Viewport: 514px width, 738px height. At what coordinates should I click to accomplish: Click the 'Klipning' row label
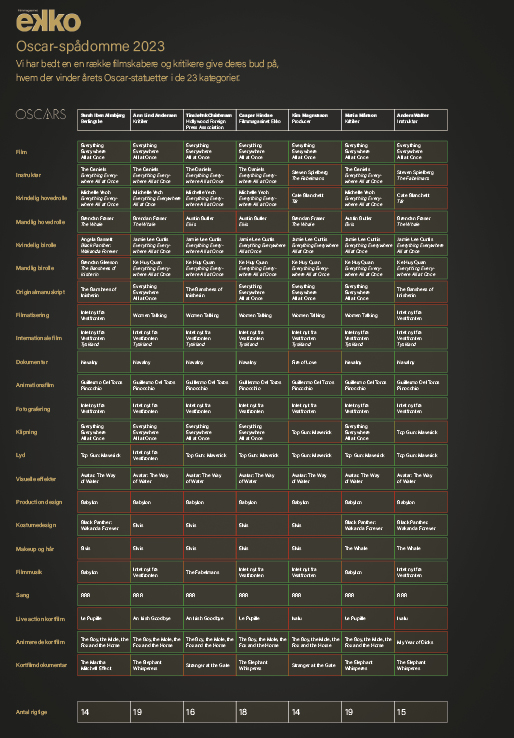pyautogui.click(x=26, y=432)
